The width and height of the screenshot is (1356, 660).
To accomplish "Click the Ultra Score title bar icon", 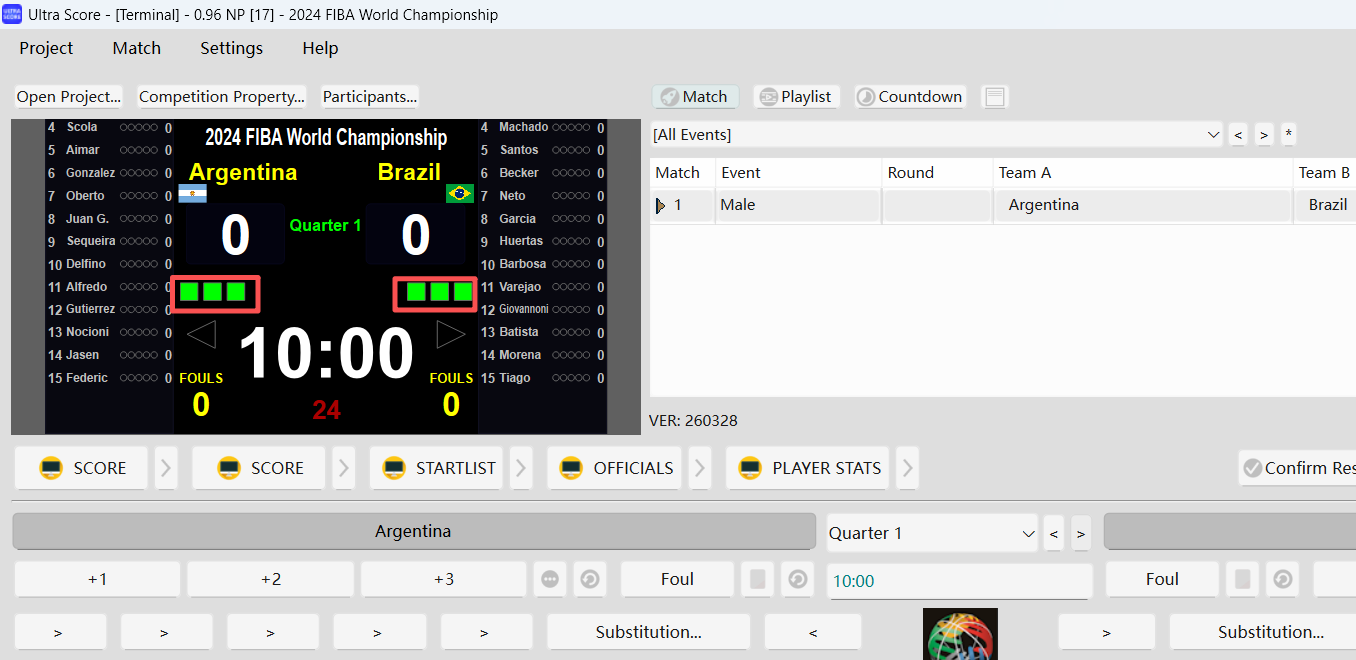I will [x=12, y=14].
